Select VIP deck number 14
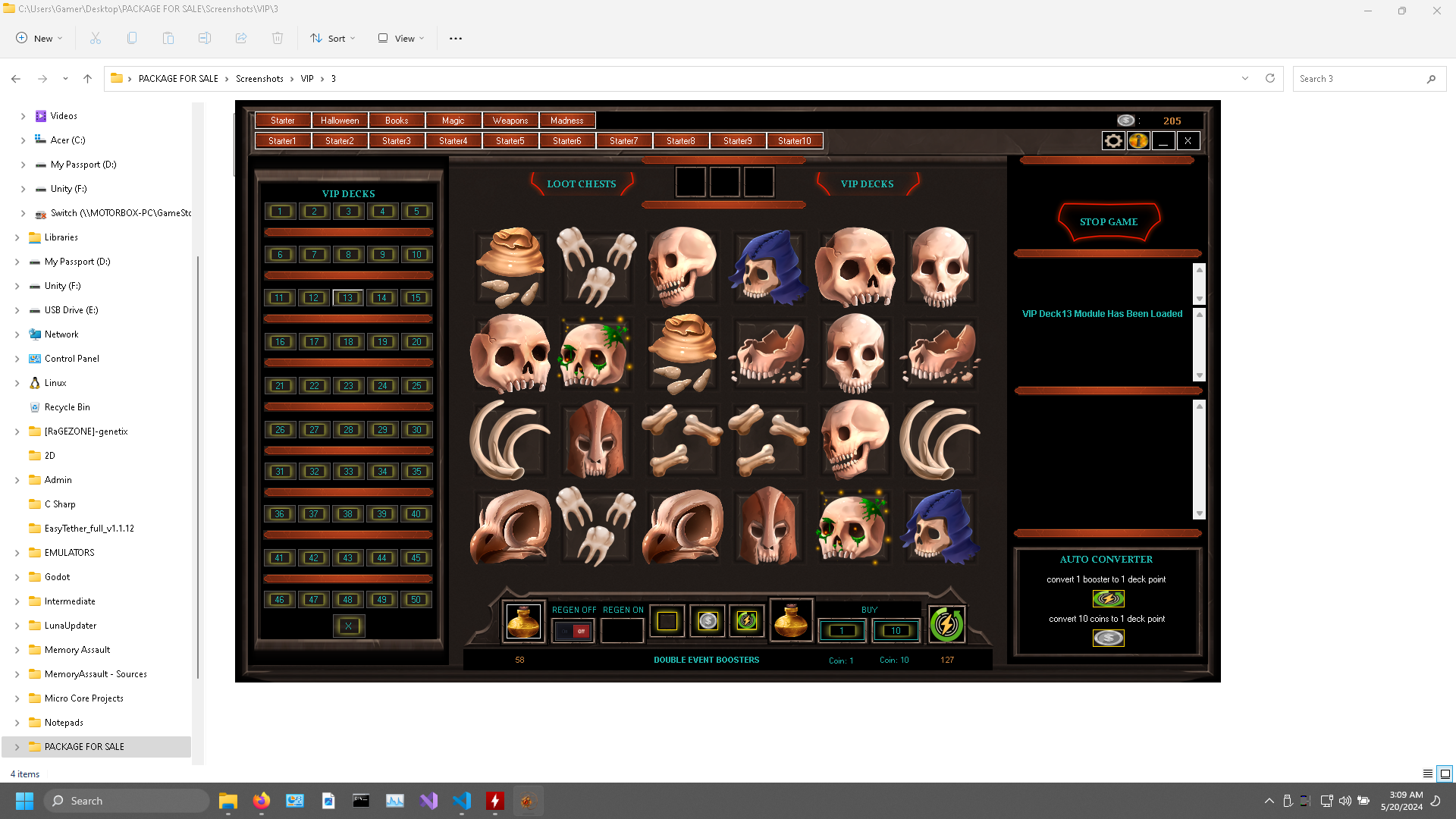The height and width of the screenshot is (819, 1456). [382, 298]
